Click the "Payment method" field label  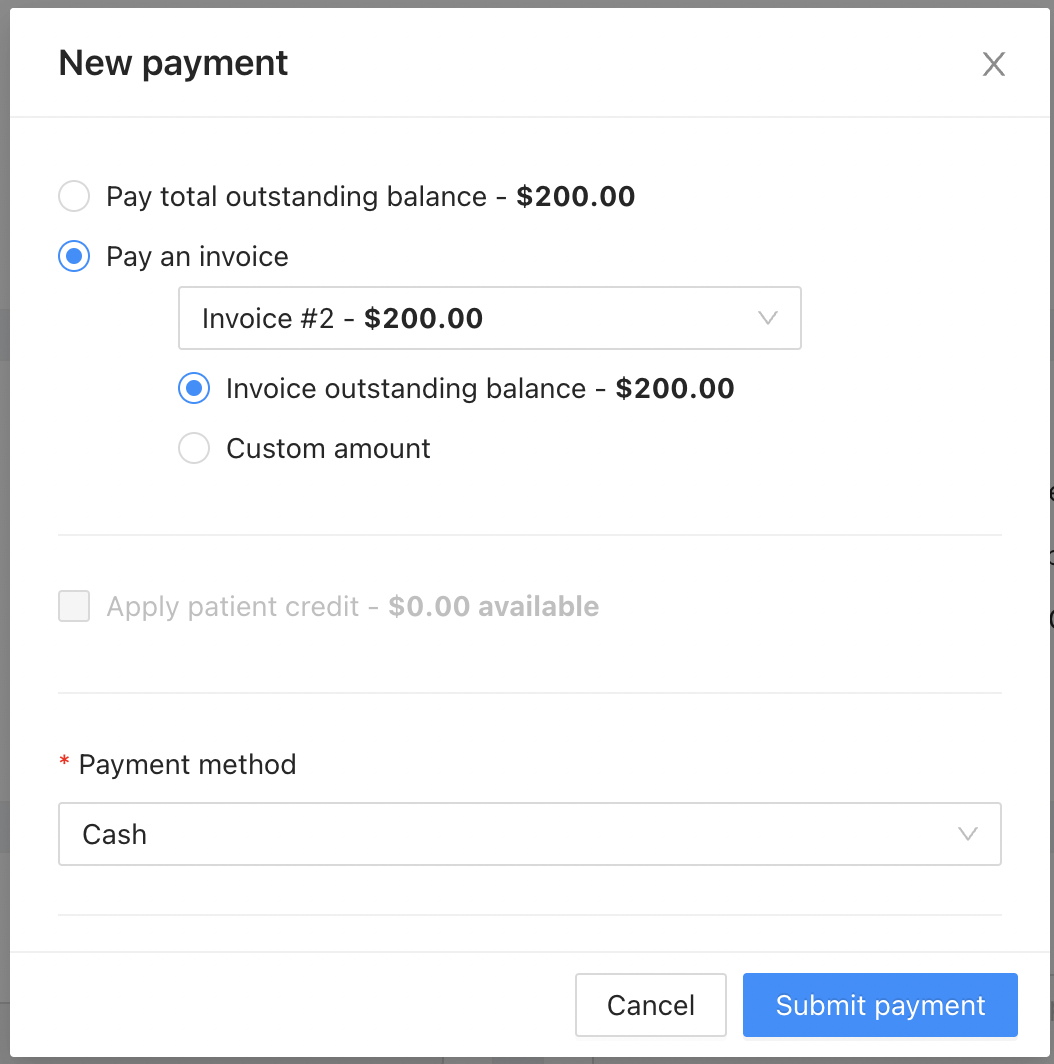coord(188,765)
